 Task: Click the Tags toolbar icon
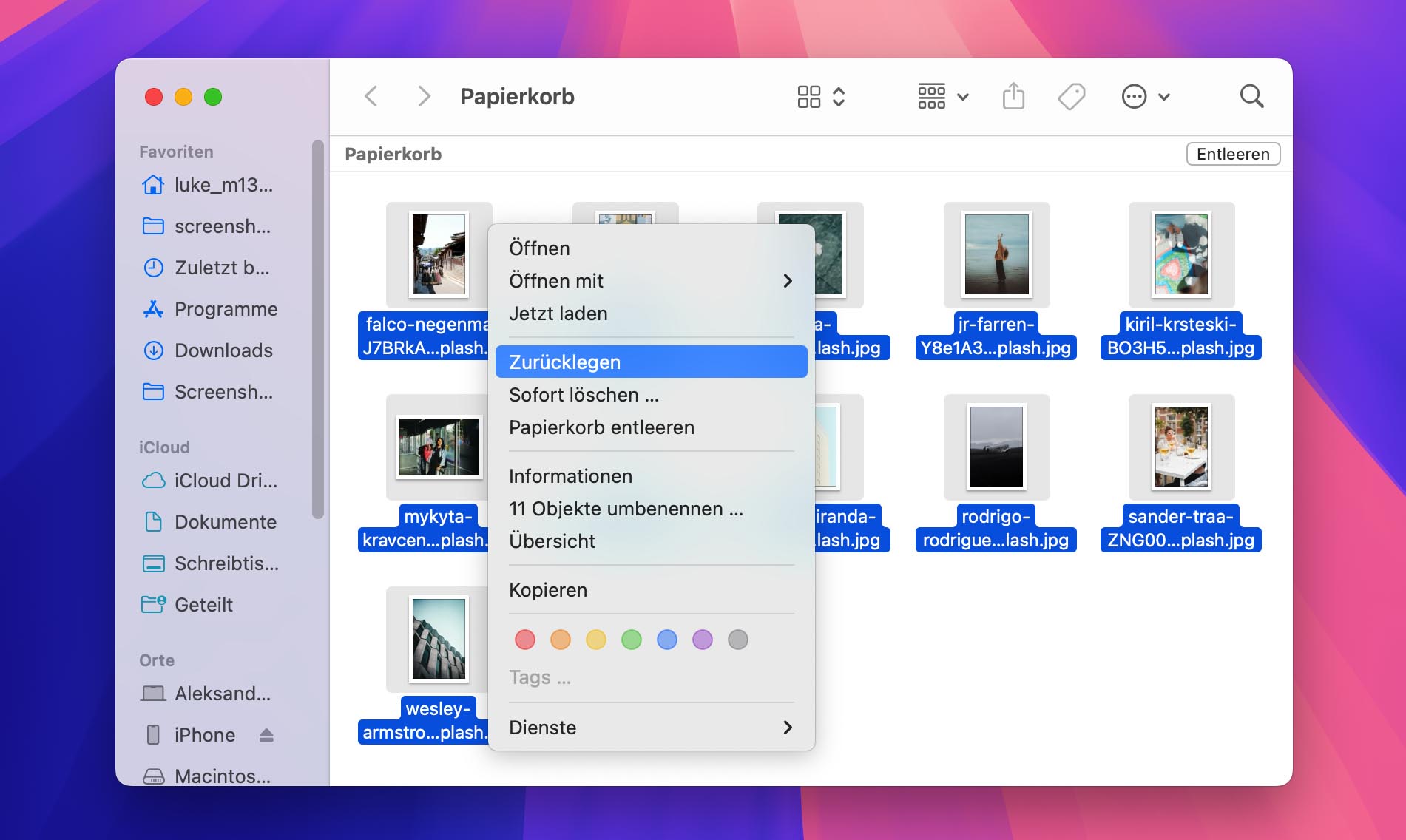click(1072, 97)
